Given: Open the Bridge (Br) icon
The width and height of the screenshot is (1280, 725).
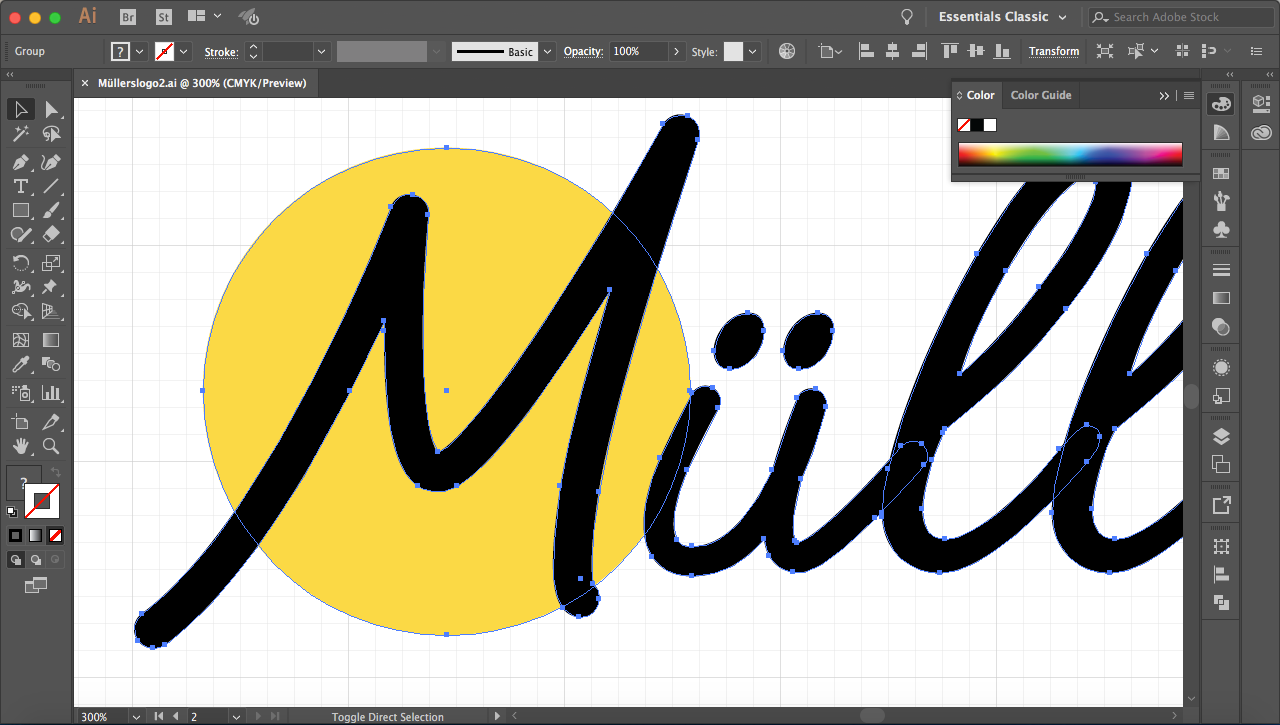Looking at the screenshot, I should (x=128, y=17).
